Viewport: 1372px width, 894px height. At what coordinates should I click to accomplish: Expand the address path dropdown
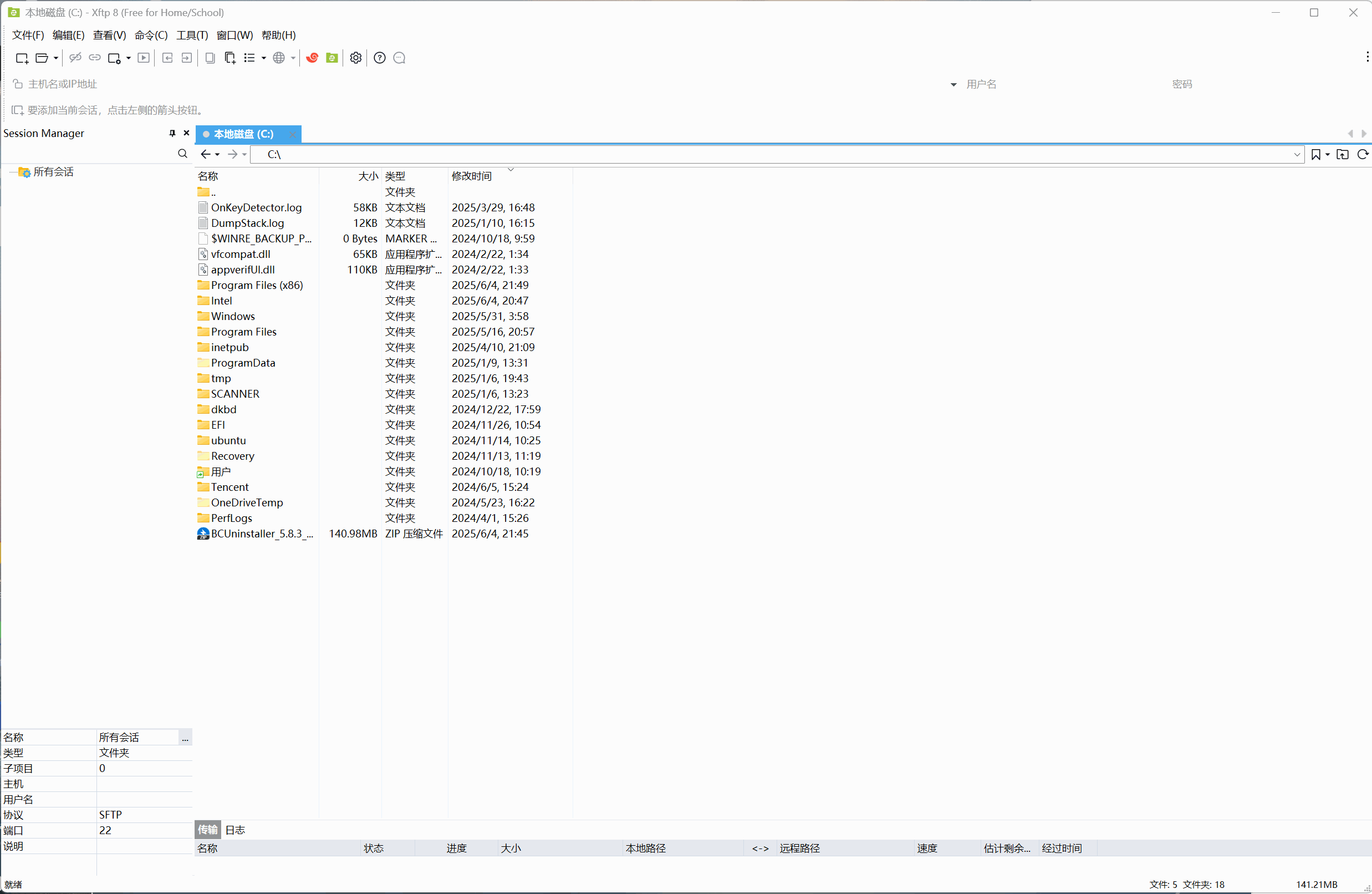point(1297,155)
